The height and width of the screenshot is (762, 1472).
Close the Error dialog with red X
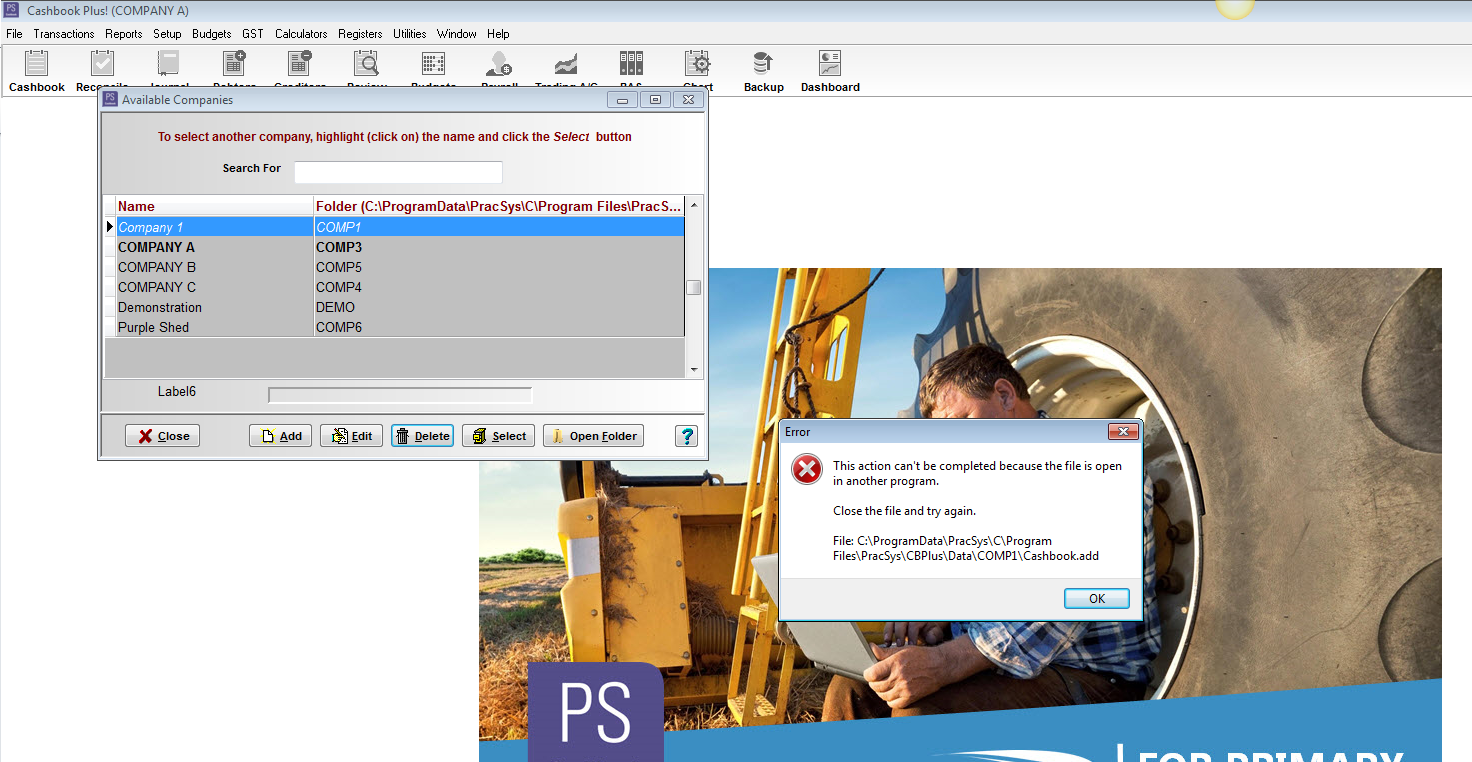pos(1124,431)
